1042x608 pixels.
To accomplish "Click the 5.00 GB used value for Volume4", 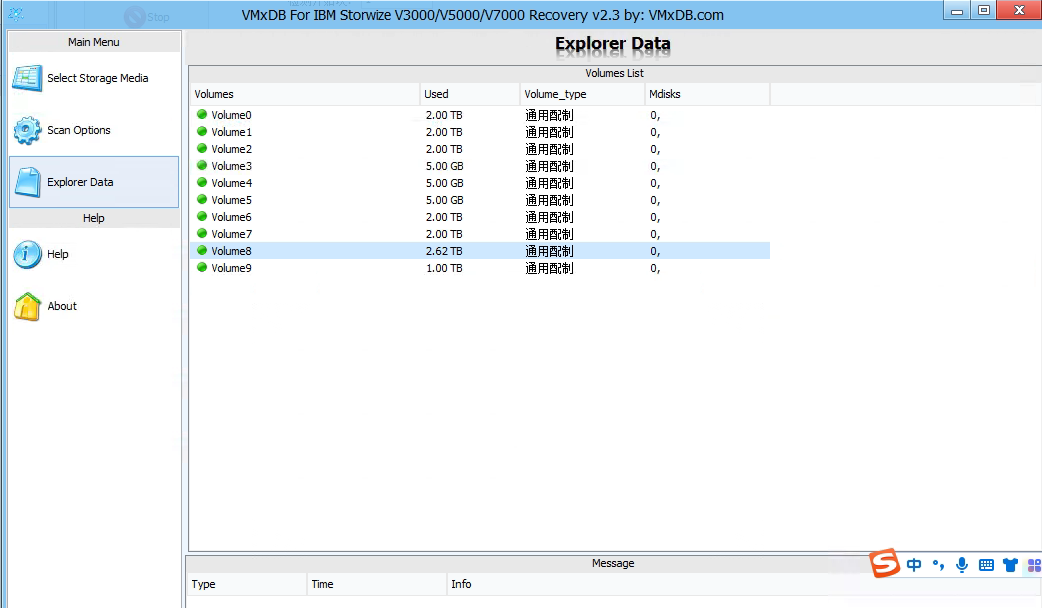I will 445,183.
